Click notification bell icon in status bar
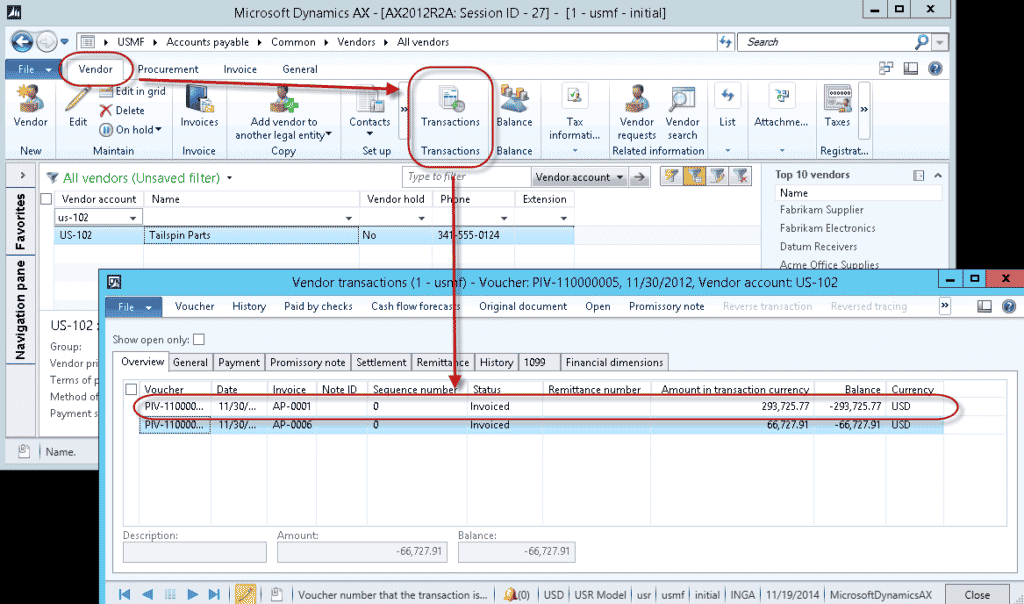The image size is (1024, 604). point(510,594)
